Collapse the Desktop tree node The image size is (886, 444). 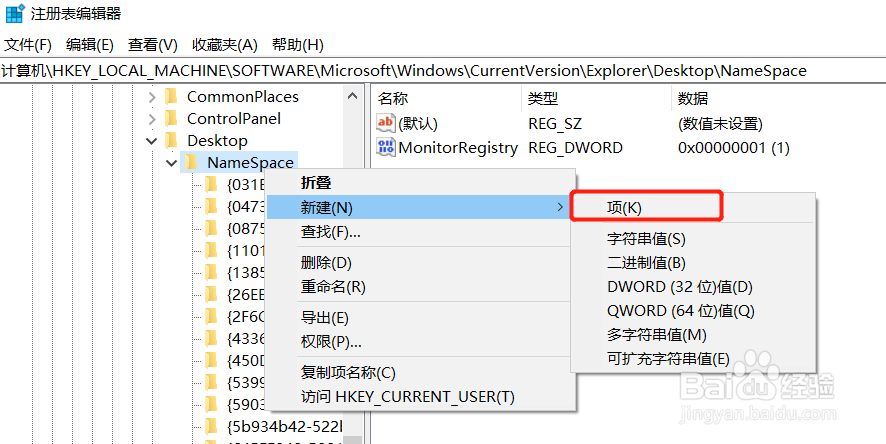[x=151, y=141]
